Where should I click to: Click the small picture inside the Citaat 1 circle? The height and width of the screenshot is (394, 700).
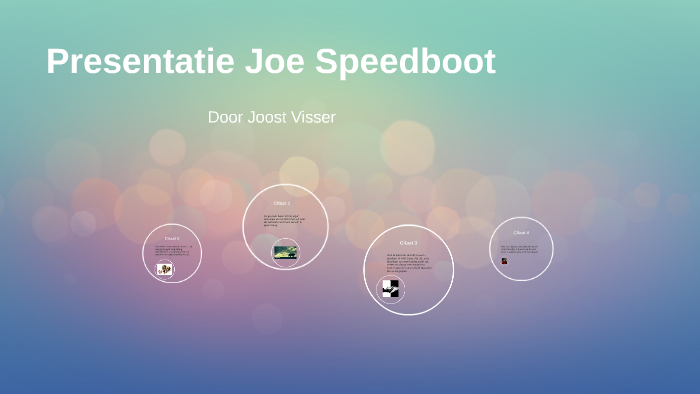point(164,269)
